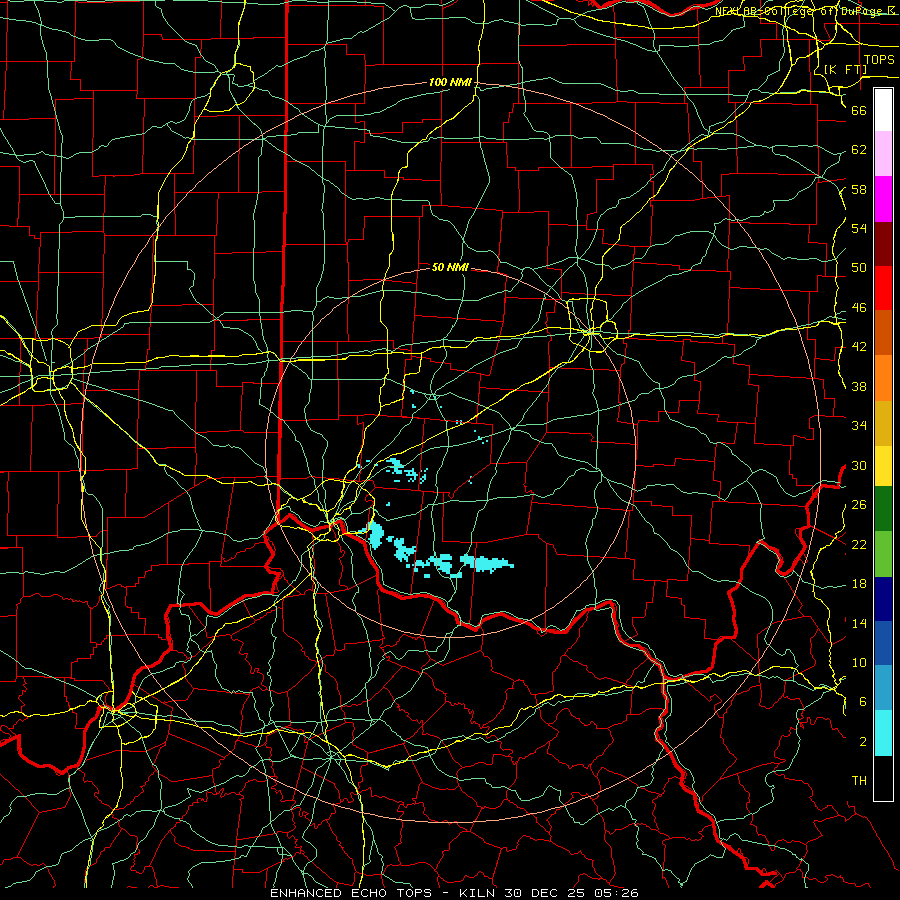Click the "TOPS" legend heading
The image size is (900, 900).
pos(879,59)
